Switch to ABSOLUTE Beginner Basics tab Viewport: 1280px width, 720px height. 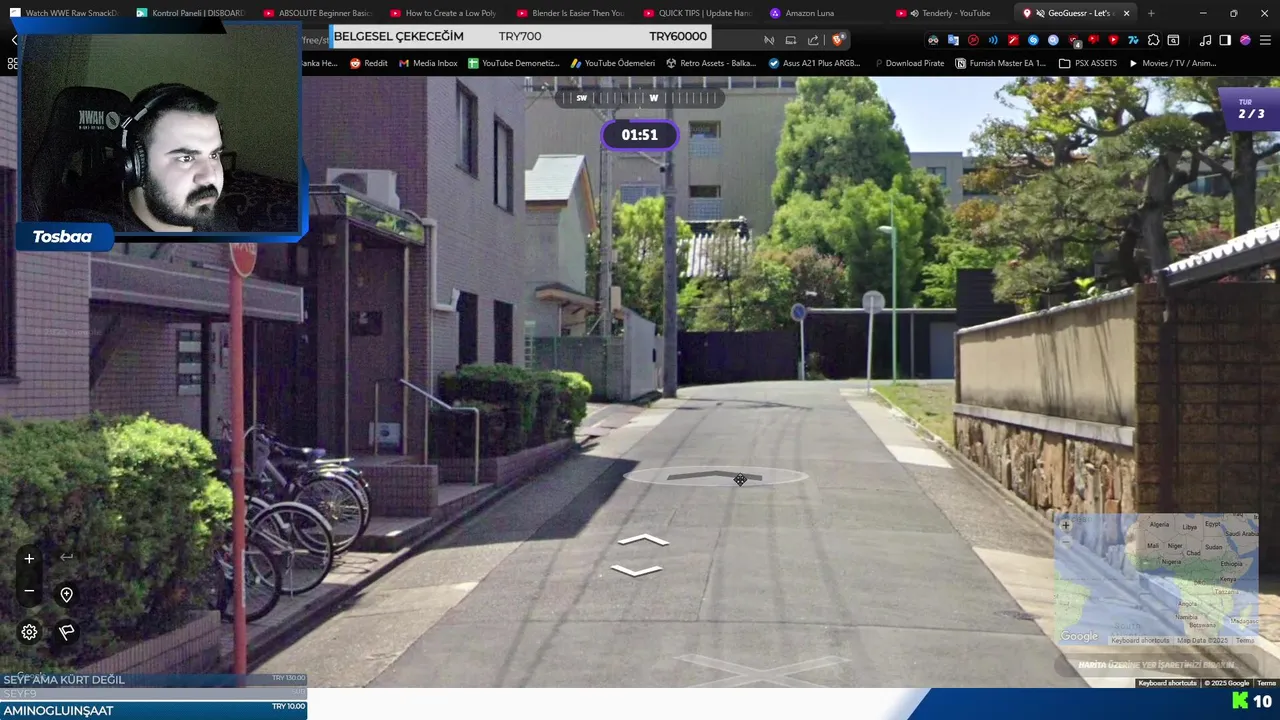(316, 13)
